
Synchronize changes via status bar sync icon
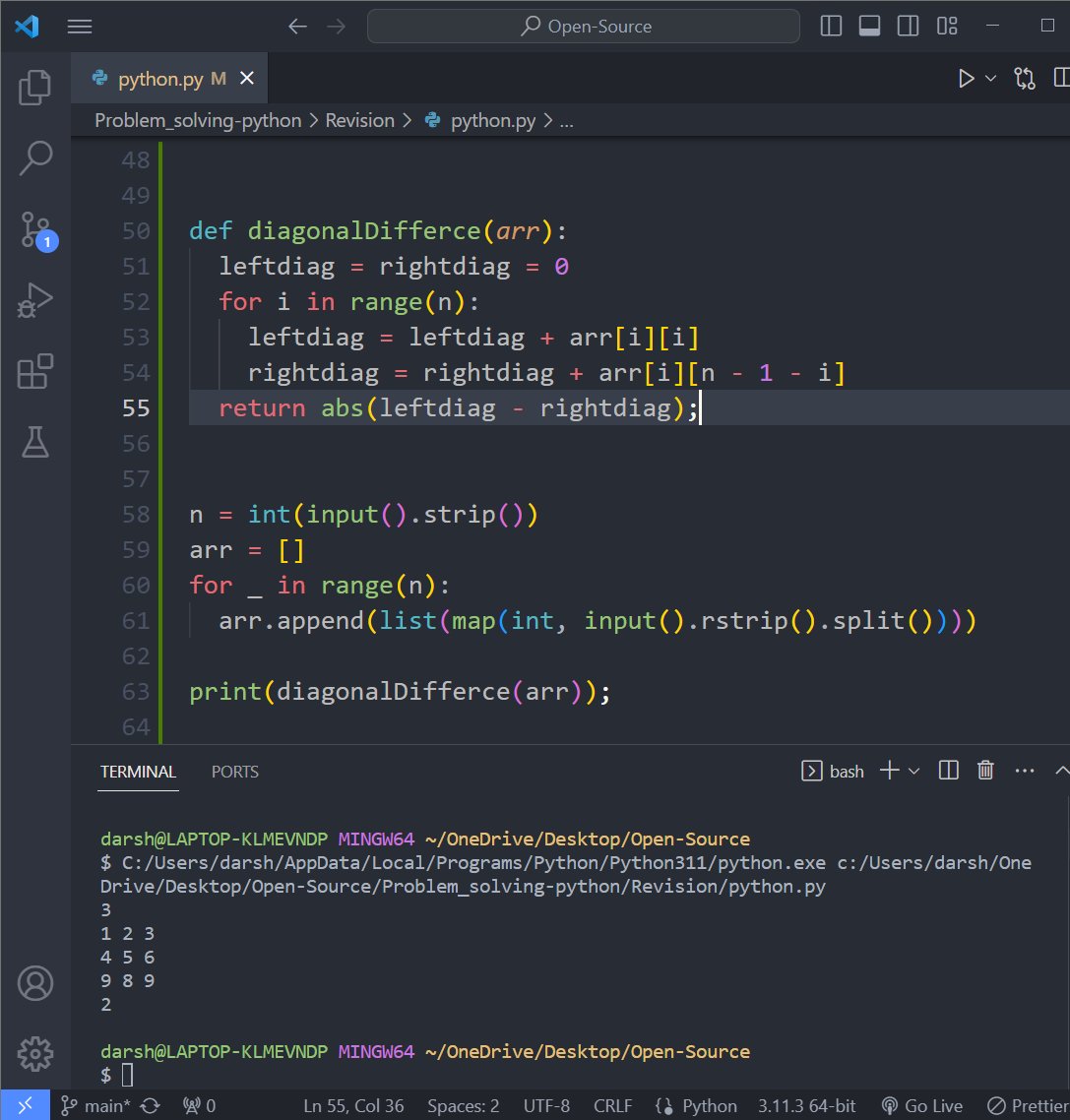coord(150,1105)
